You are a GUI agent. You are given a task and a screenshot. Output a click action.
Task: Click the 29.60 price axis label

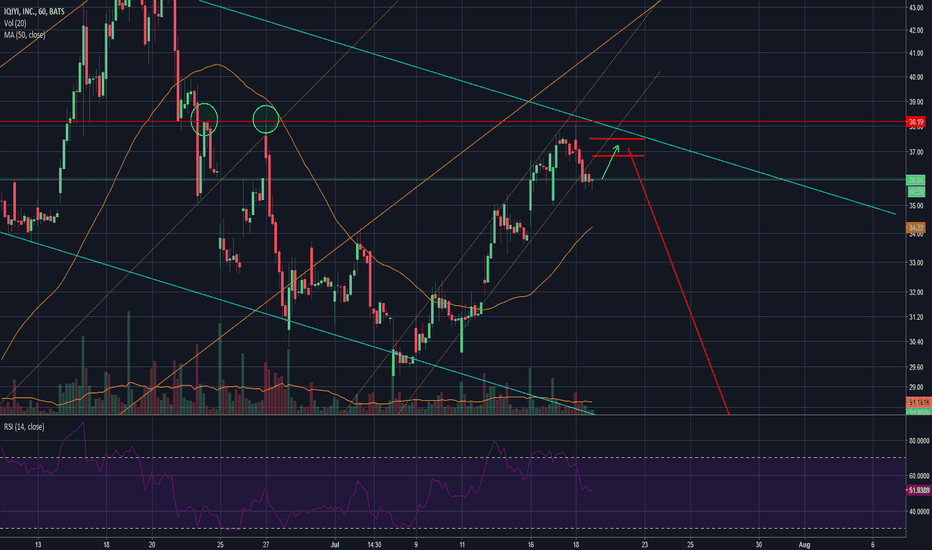tap(915, 368)
